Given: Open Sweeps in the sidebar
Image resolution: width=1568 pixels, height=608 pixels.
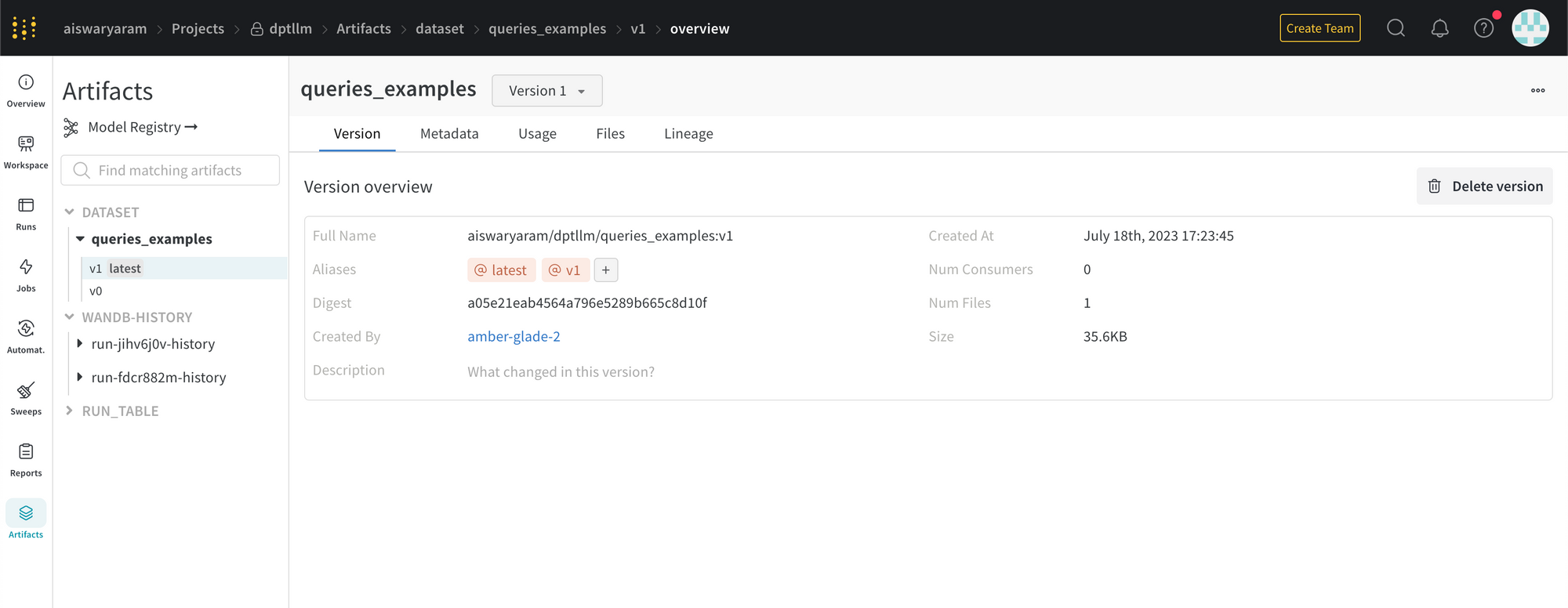Looking at the screenshot, I should 26,398.
